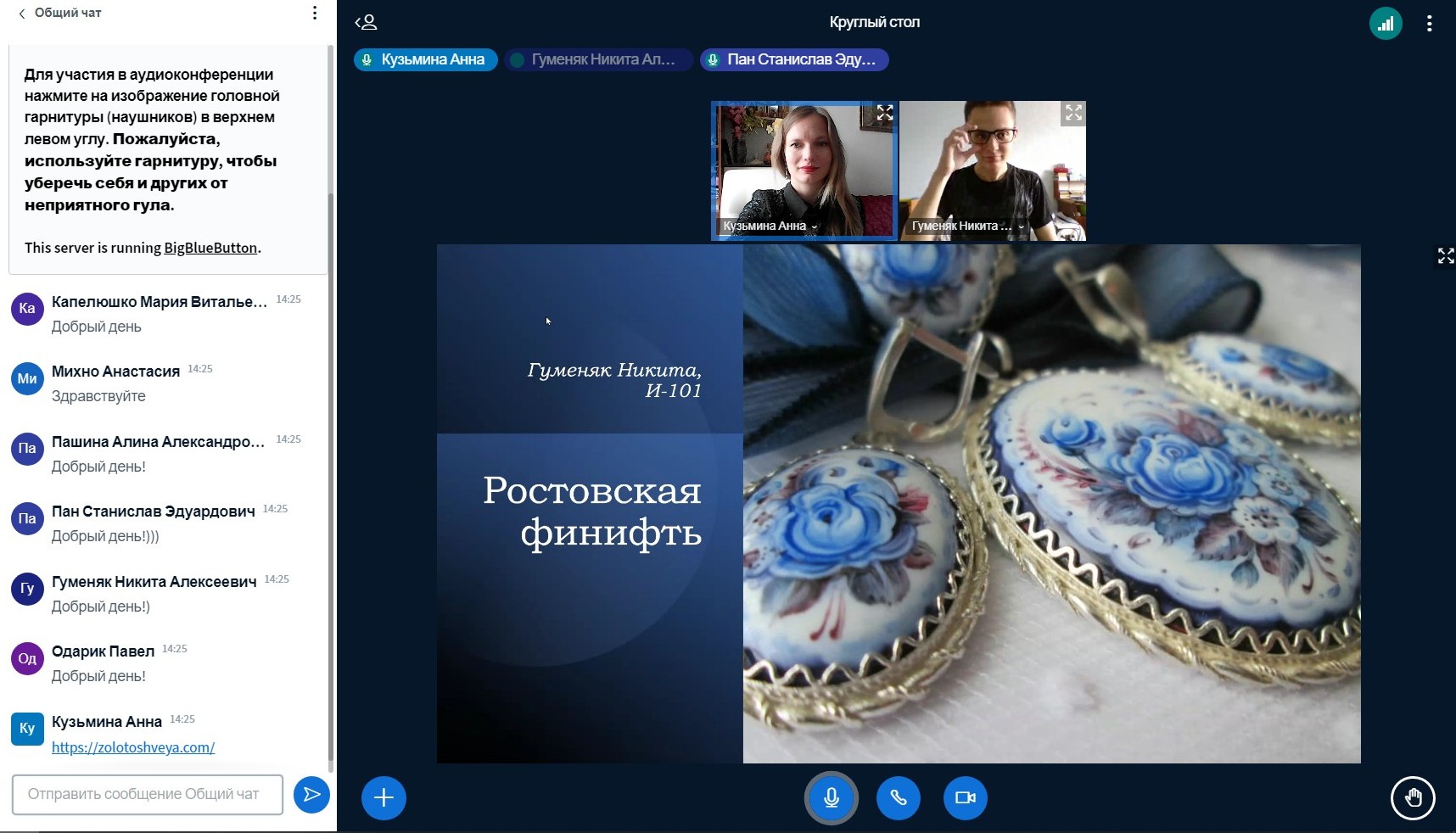Viewport: 1456px width, 833px height.
Task: Click the slide title Ростовская финифть
Action: 592,512
